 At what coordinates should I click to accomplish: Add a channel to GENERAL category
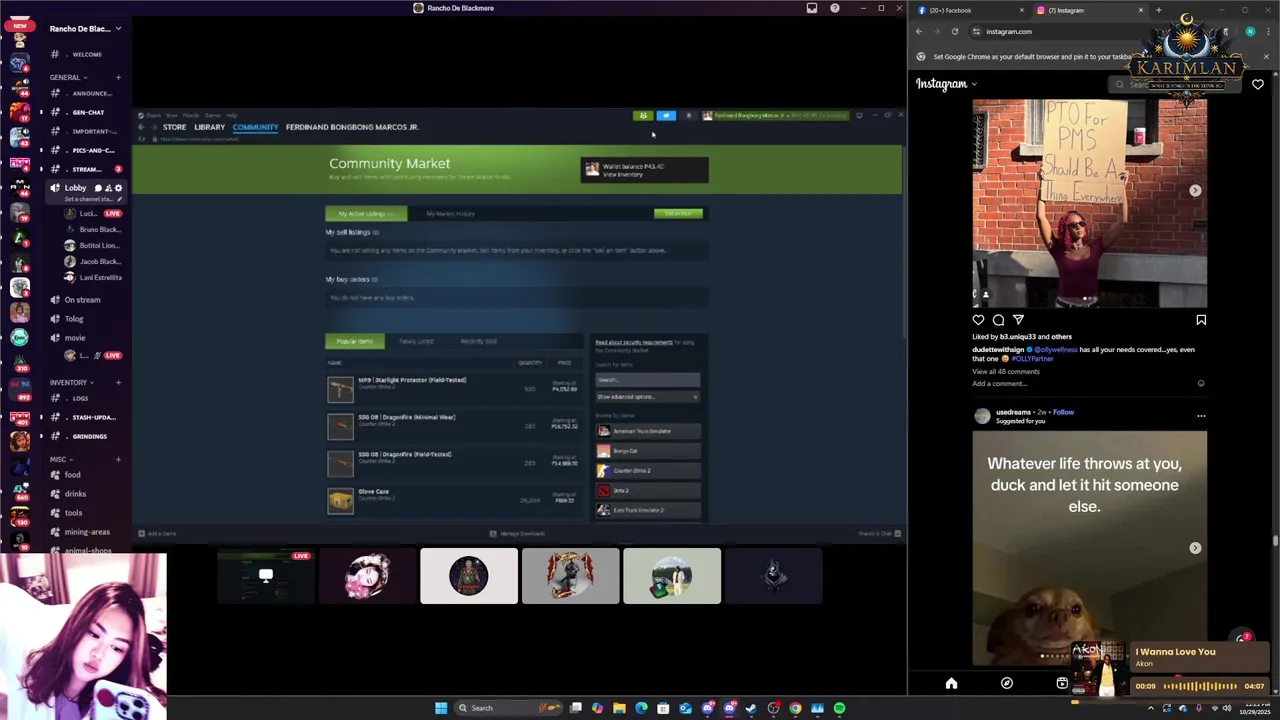pyautogui.click(x=118, y=77)
